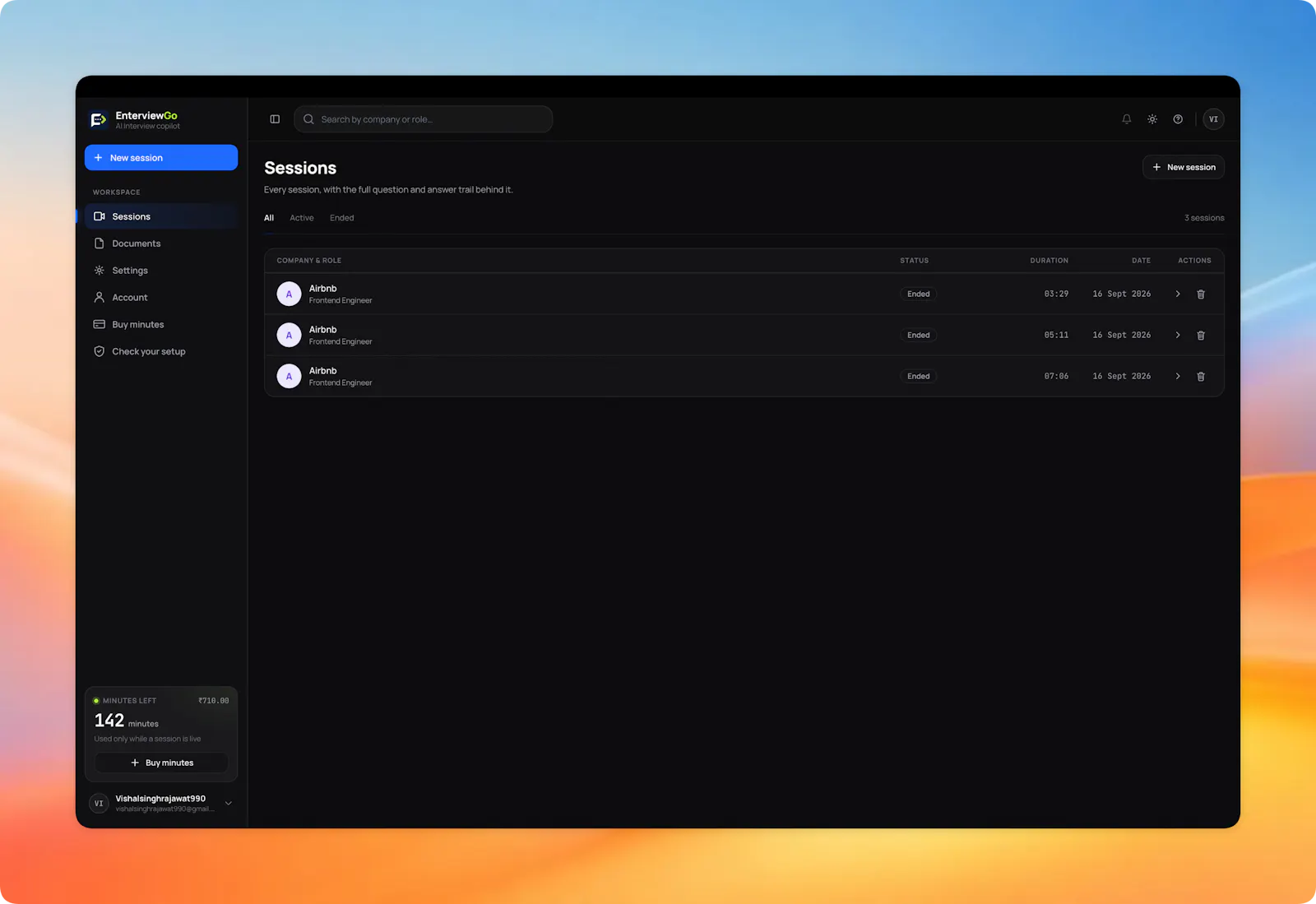Image resolution: width=1316 pixels, height=904 pixels.
Task: Open the 03:29 session with the chevron
Action: [x=1178, y=294]
